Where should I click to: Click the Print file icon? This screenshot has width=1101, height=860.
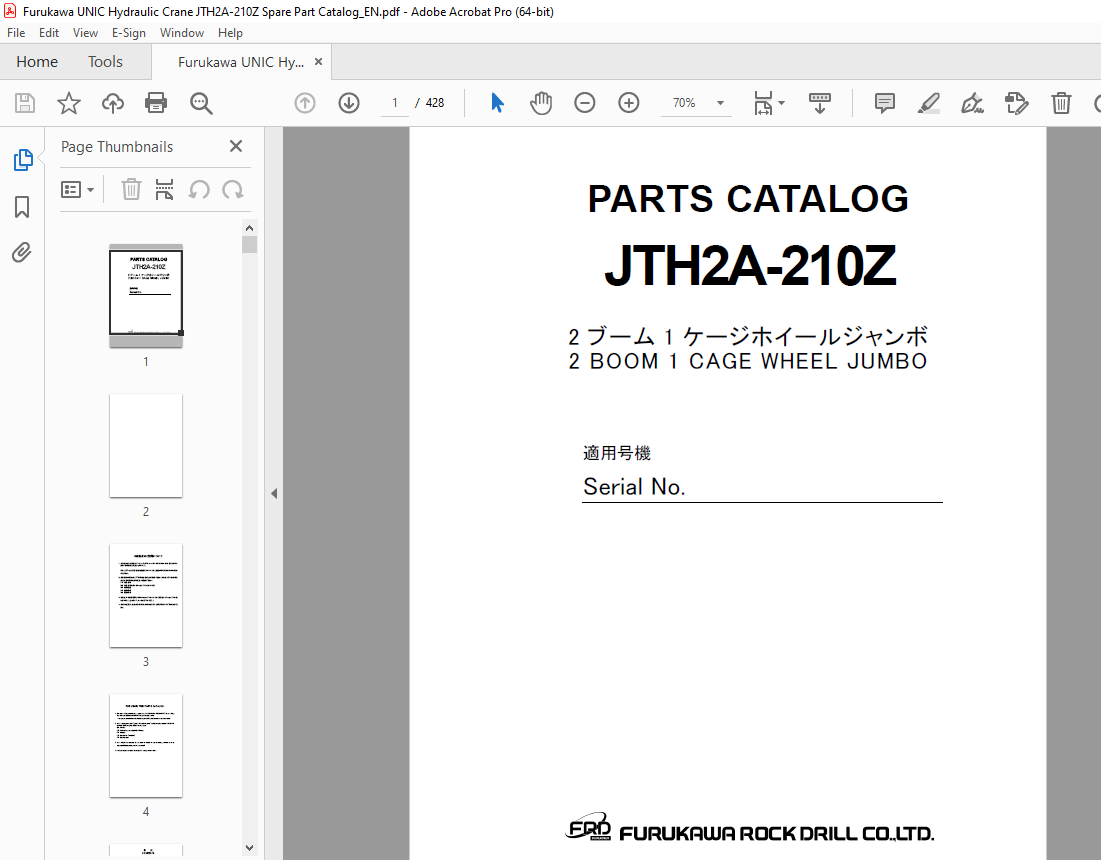pyautogui.click(x=156, y=103)
